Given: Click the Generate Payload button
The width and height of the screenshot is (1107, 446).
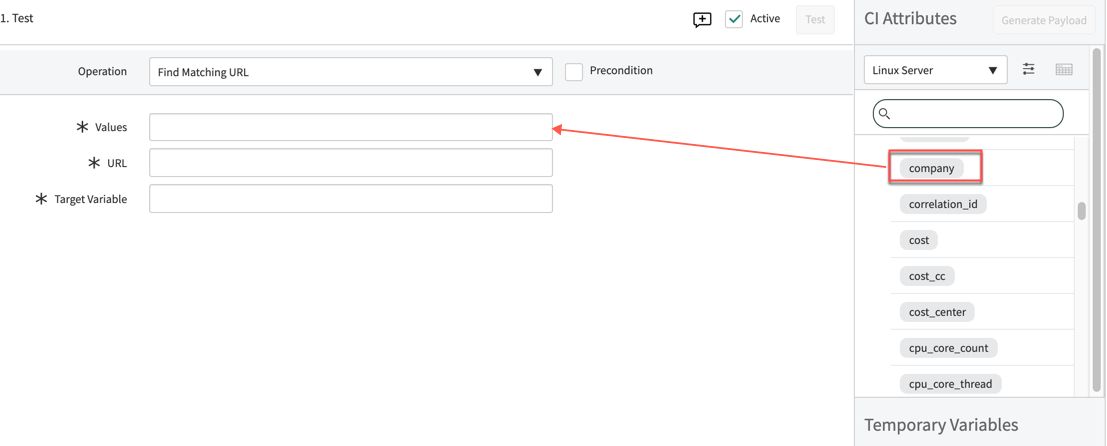Looking at the screenshot, I should tap(1044, 20).
